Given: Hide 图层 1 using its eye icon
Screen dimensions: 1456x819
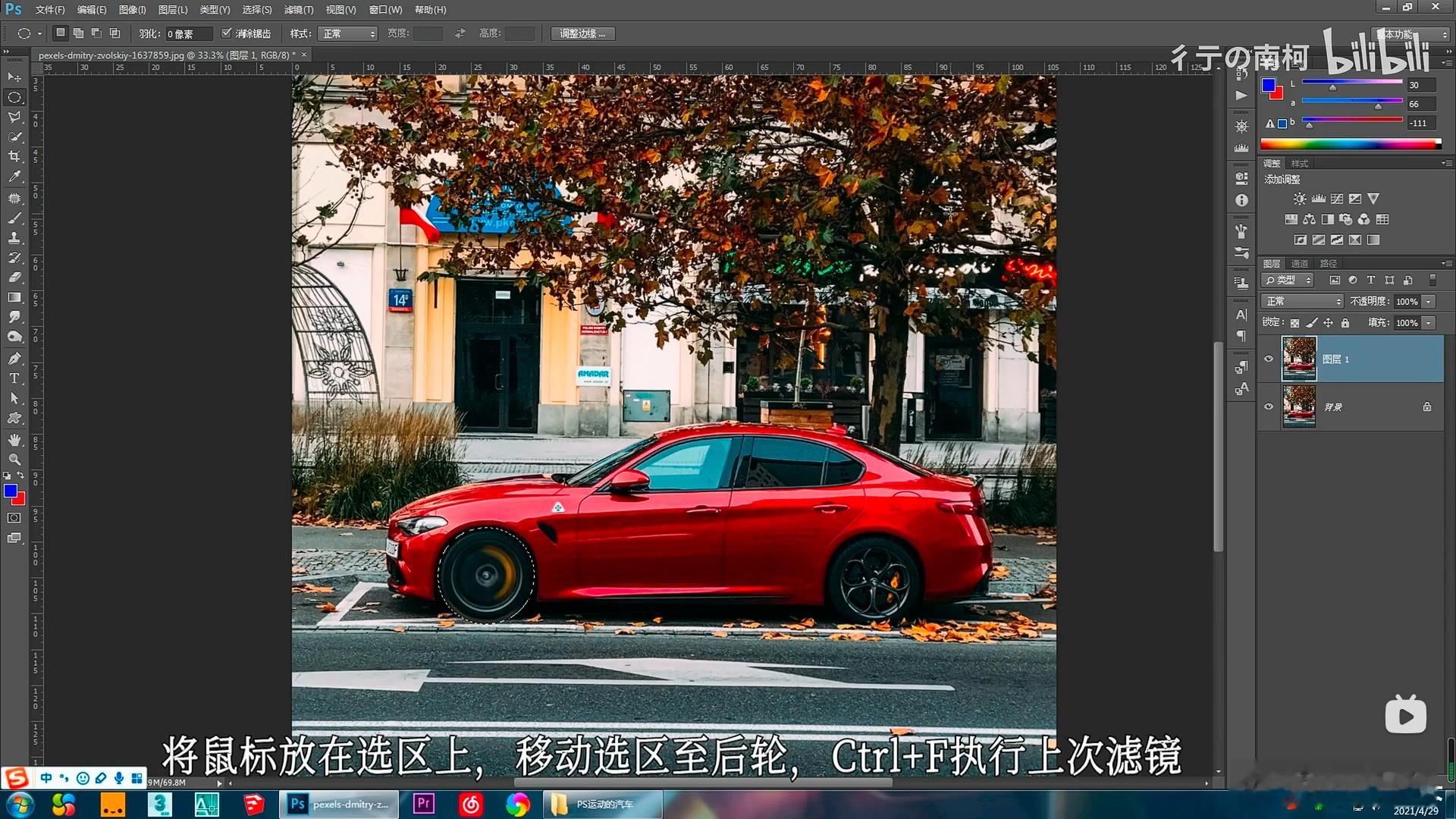Looking at the screenshot, I should point(1269,359).
